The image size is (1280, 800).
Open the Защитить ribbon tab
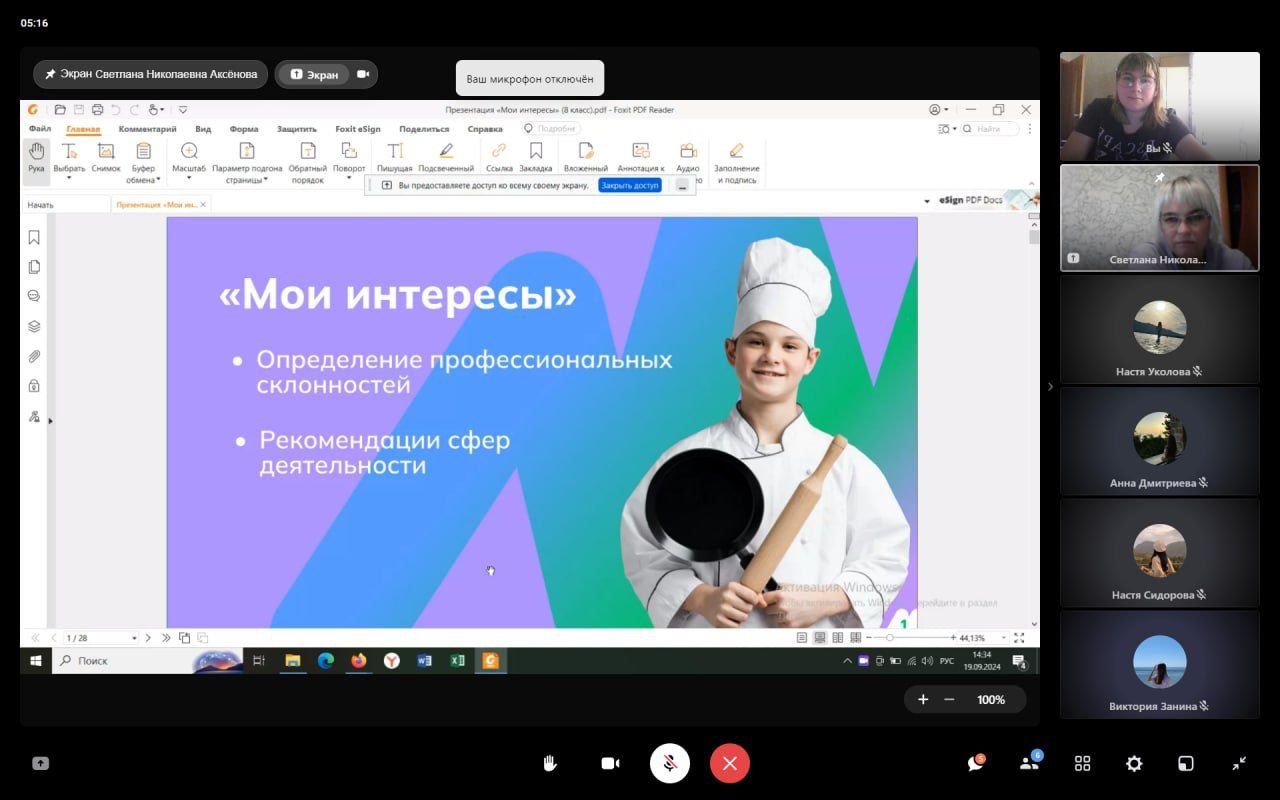pyautogui.click(x=297, y=129)
